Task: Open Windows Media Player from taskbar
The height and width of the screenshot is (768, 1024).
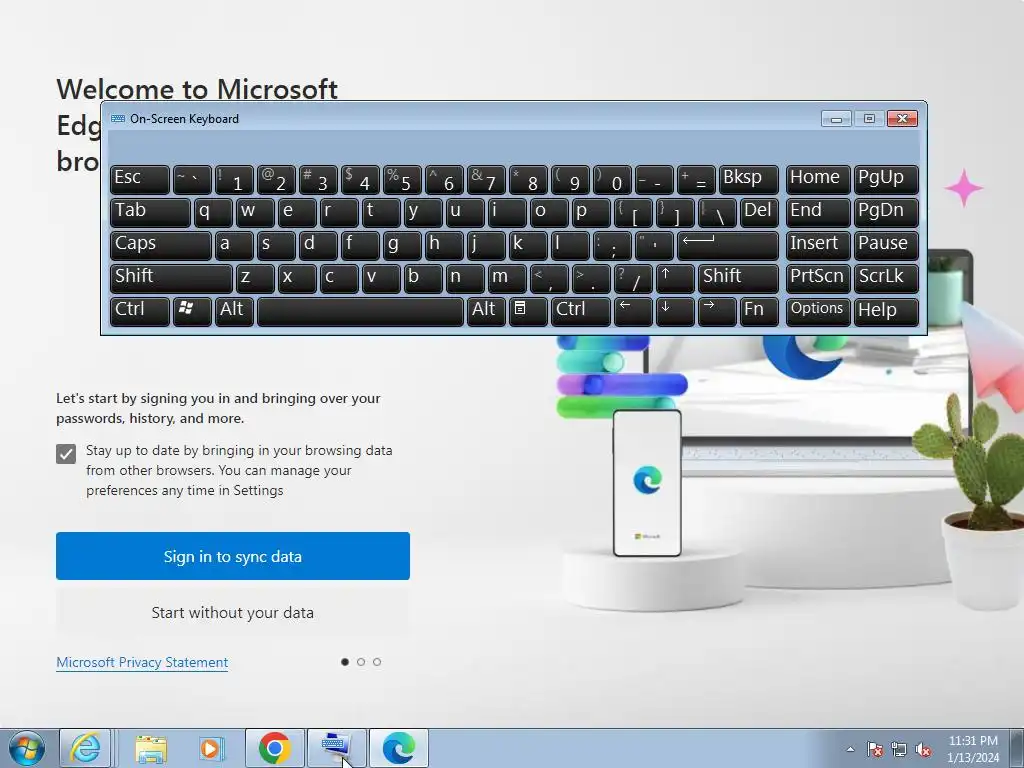Action: point(210,748)
